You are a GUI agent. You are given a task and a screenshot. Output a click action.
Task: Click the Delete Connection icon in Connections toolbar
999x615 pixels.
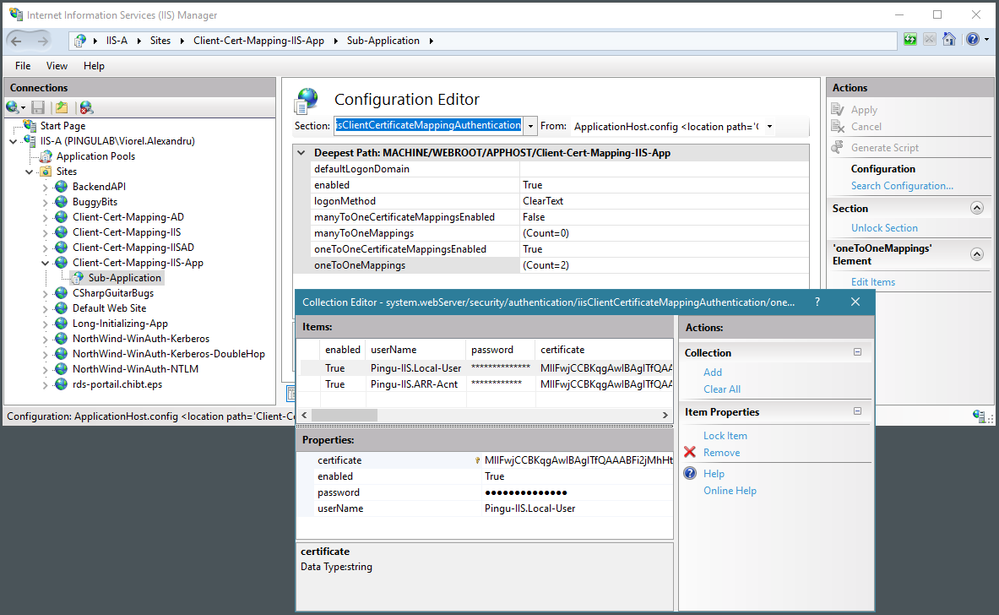tap(86, 107)
